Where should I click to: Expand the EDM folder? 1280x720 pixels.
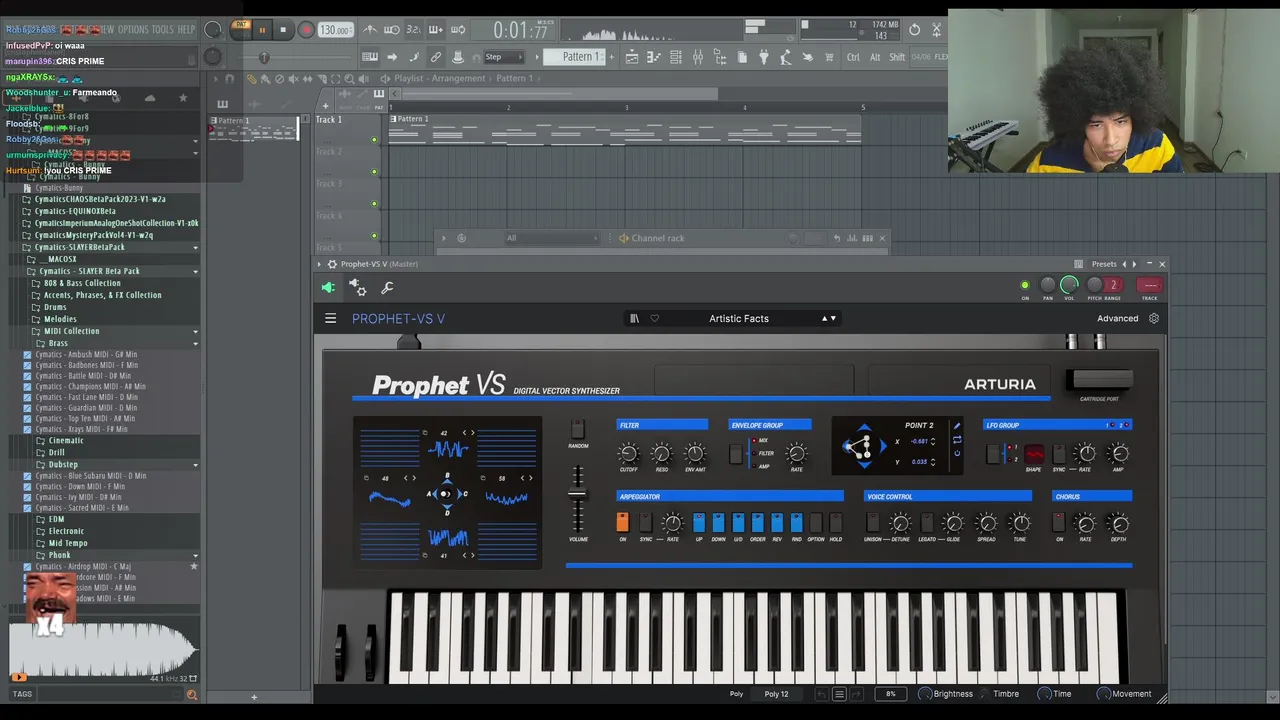click(x=56, y=520)
